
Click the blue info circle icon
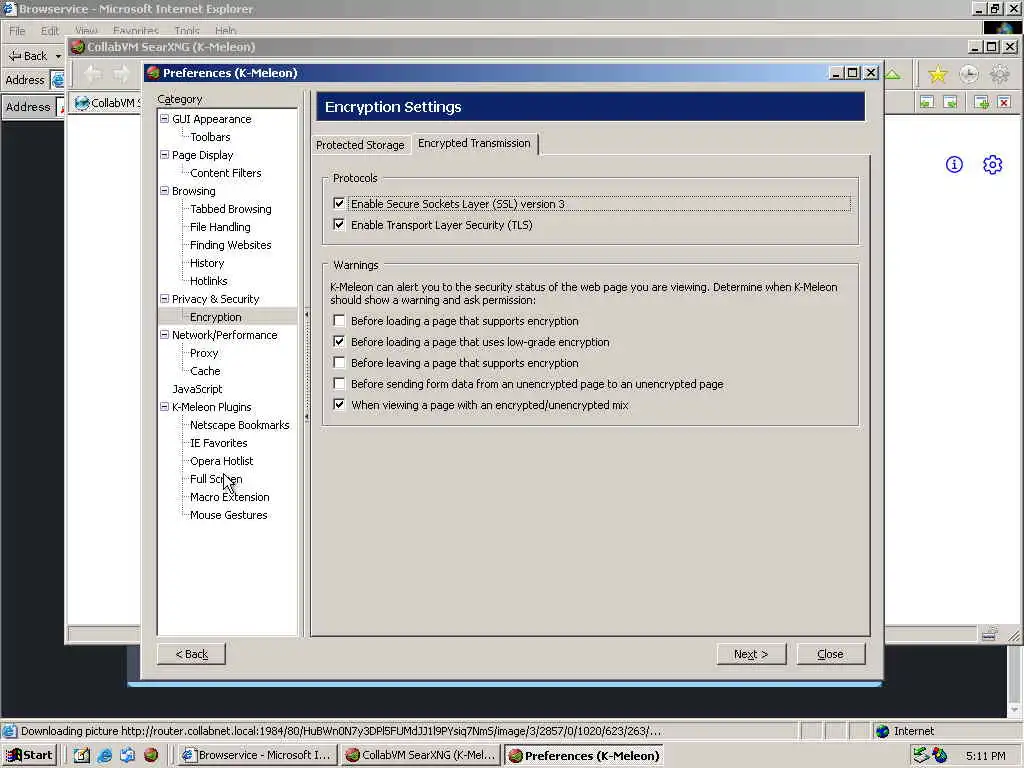pyautogui.click(x=954, y=165)
